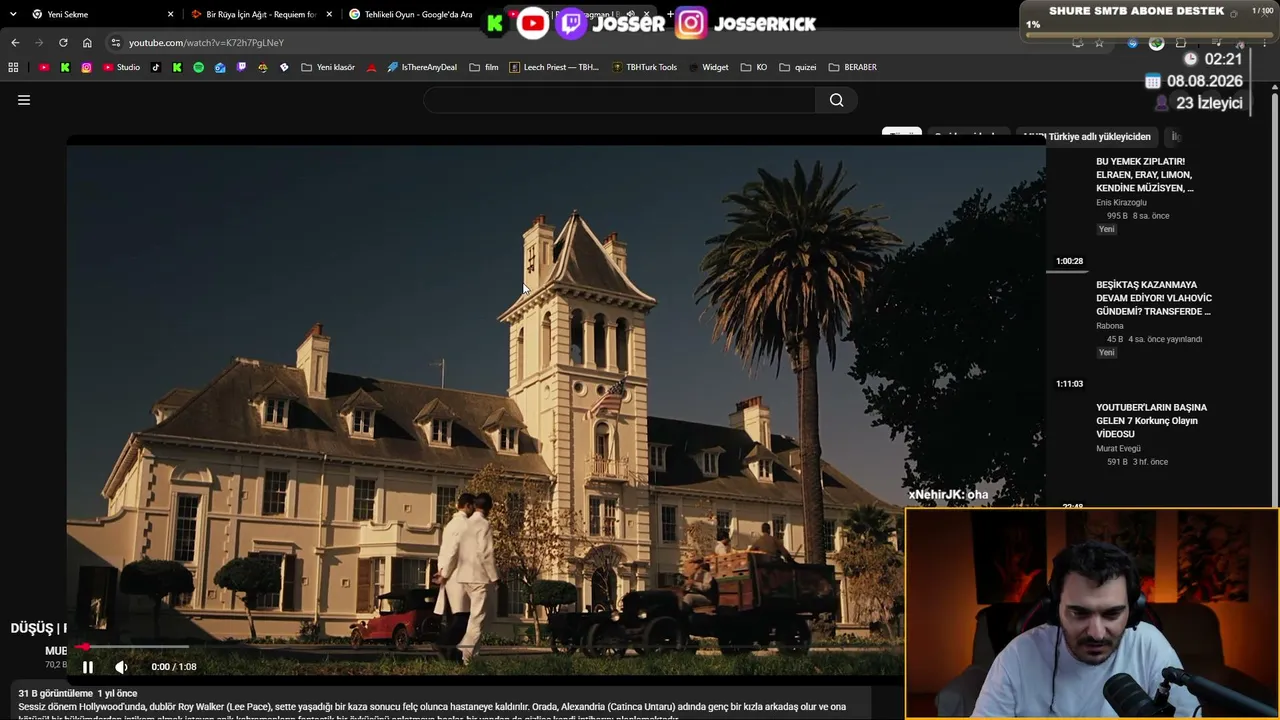
Task: Expand the KO bookmark folder
Action: point(754,67)
